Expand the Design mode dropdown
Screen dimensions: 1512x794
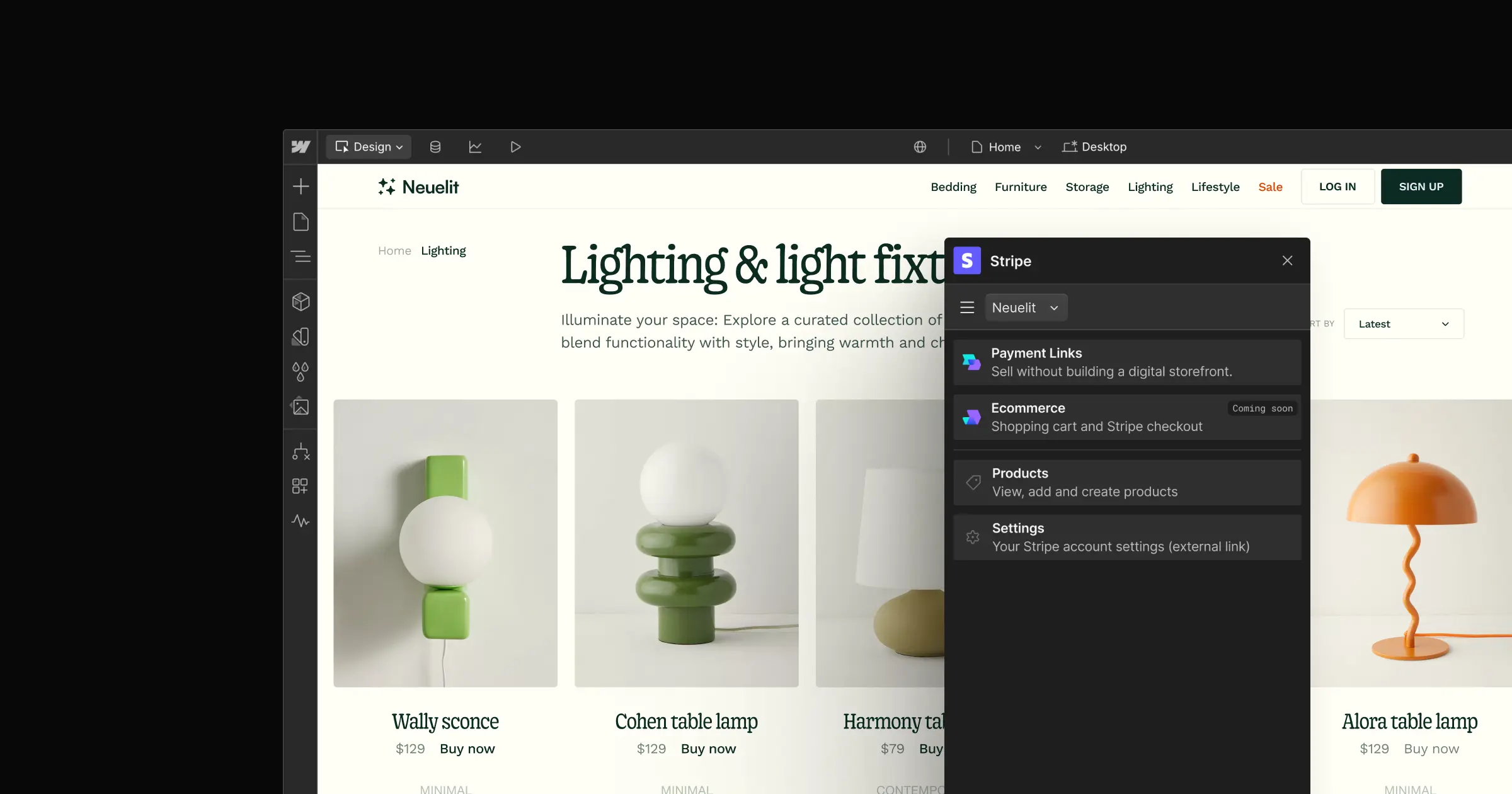369,147
